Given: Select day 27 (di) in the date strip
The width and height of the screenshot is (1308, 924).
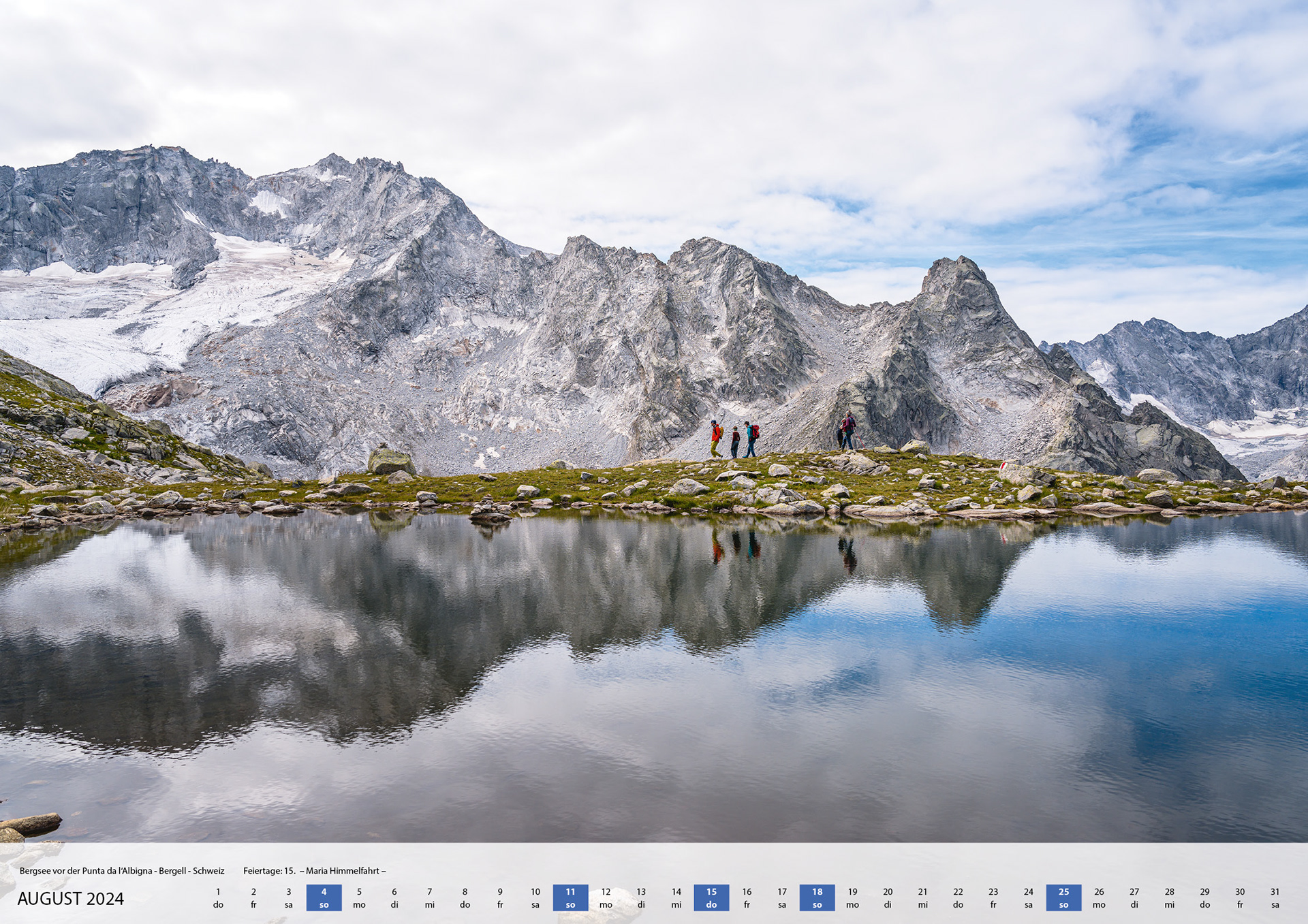Looking at the screenshot, I should [1134, 898].
